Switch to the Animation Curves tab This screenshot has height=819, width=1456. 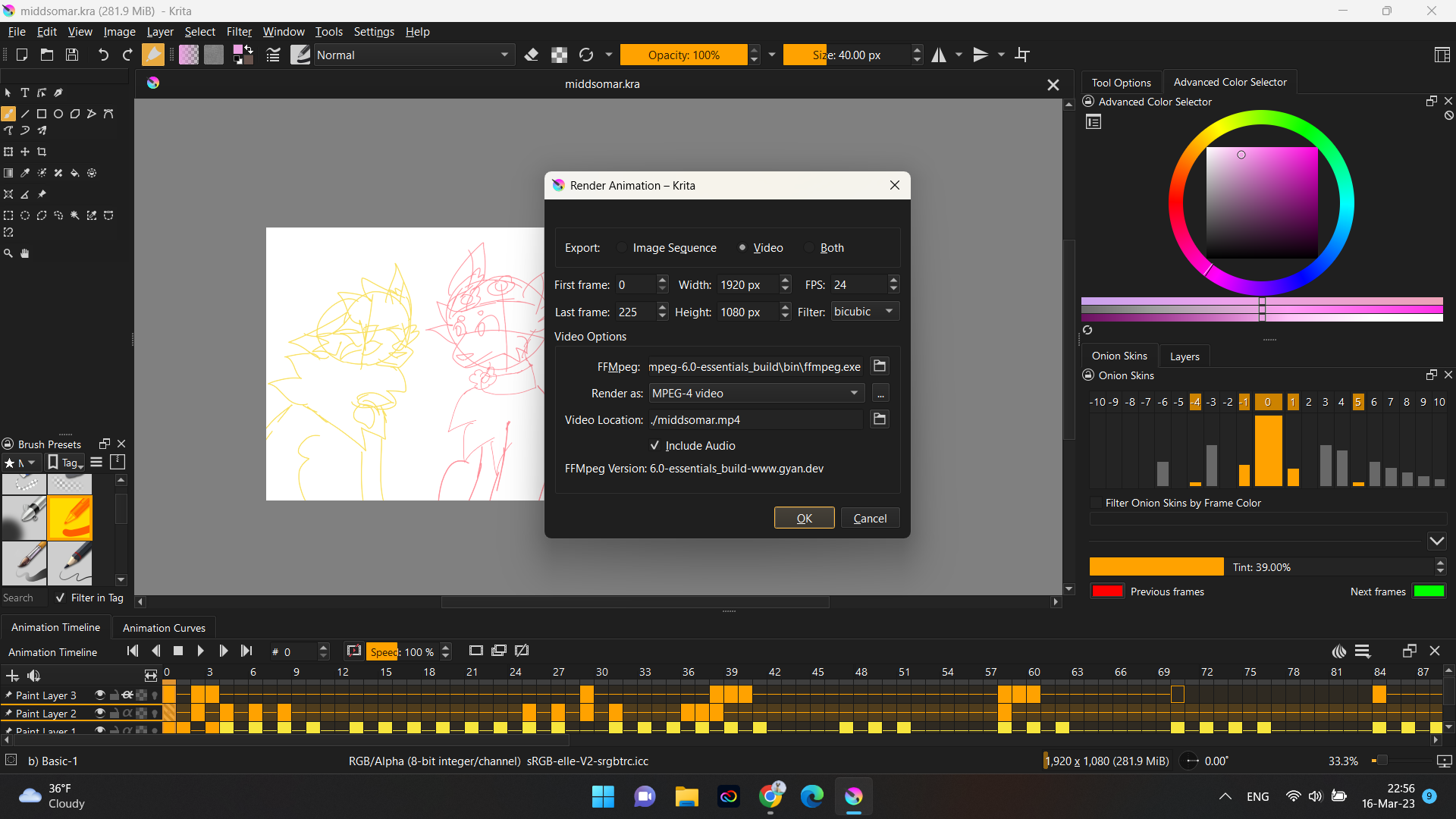[x=164, y=628]
